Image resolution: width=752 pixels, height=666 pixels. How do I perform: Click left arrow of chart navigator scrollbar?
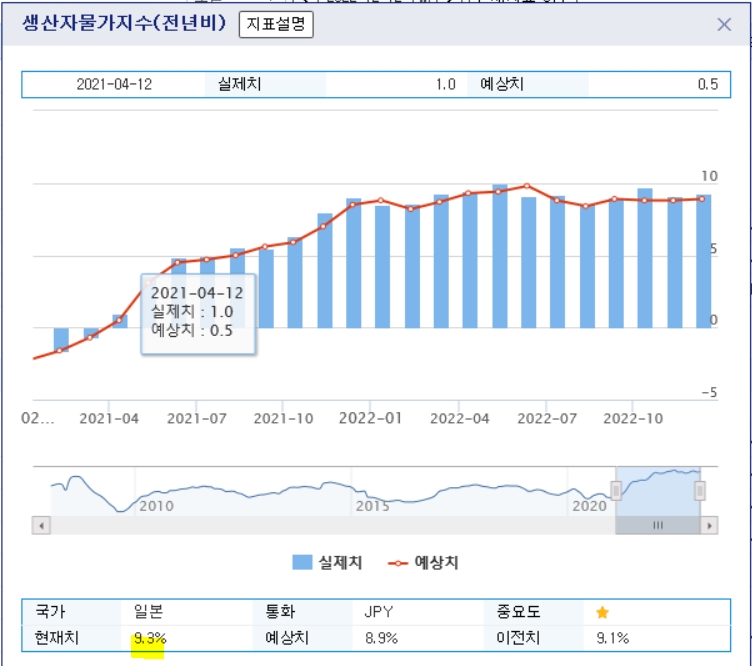[41, 526]
